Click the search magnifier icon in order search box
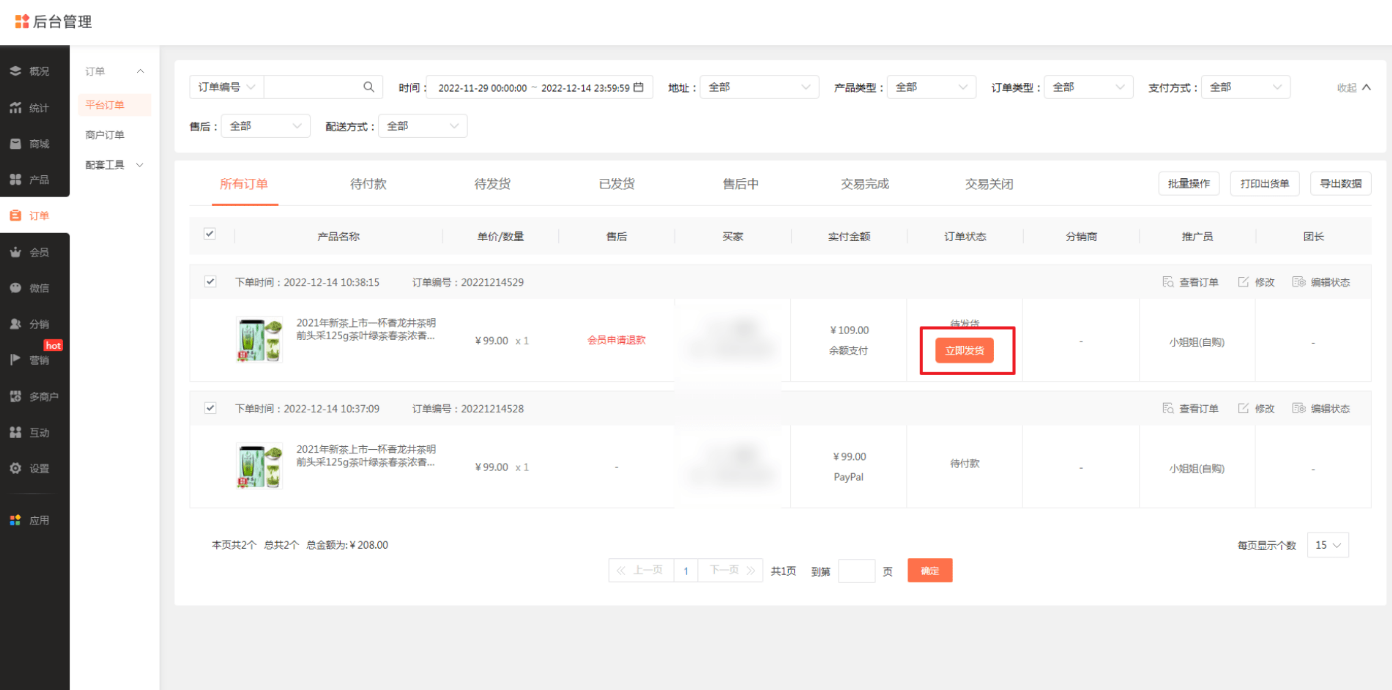Viewport: 1392px width, 690px height. pos(369,87)
